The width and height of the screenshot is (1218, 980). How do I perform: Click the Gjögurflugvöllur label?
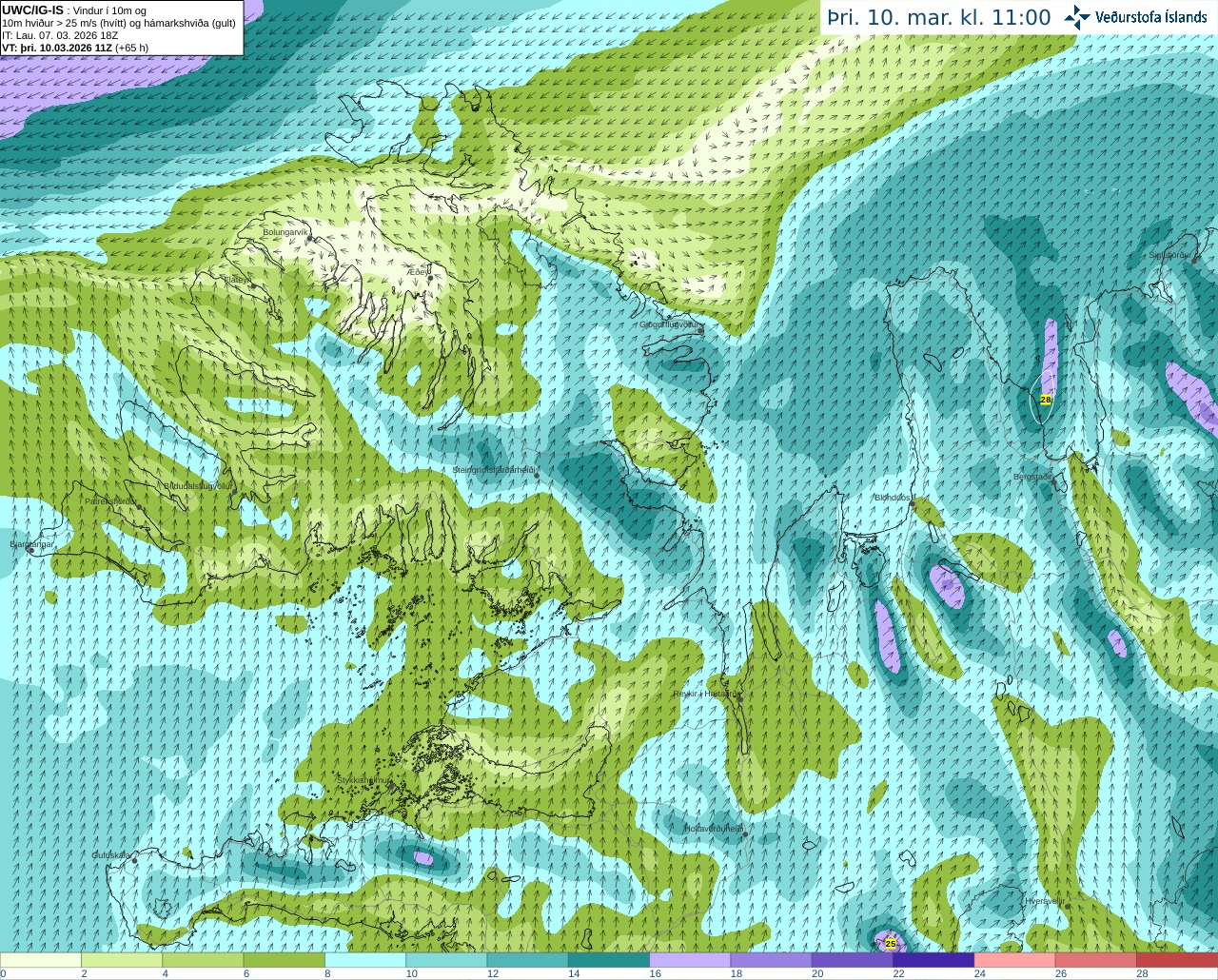point(669,324)
